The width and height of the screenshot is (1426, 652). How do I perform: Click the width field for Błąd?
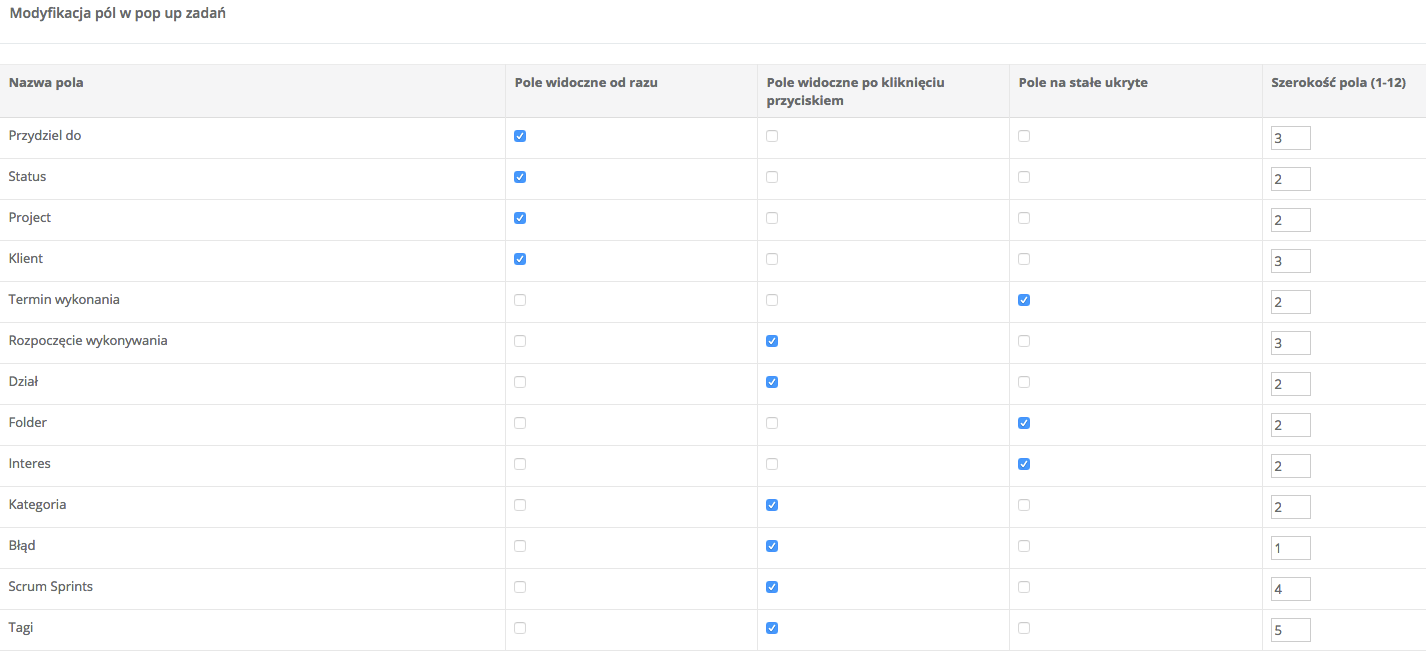click(x=1290, y=548)
